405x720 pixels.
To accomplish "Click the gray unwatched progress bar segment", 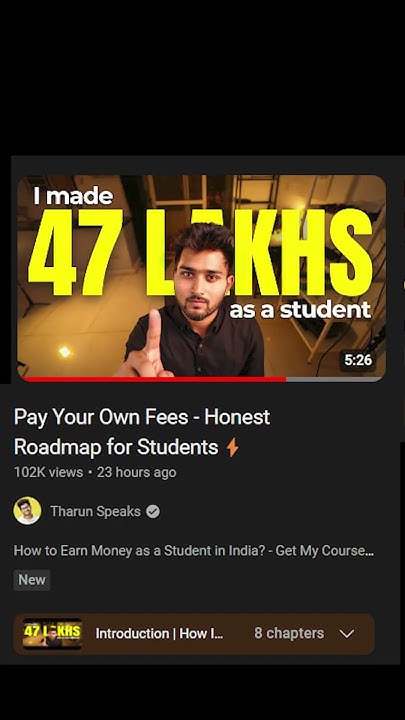I will point(334,379).
